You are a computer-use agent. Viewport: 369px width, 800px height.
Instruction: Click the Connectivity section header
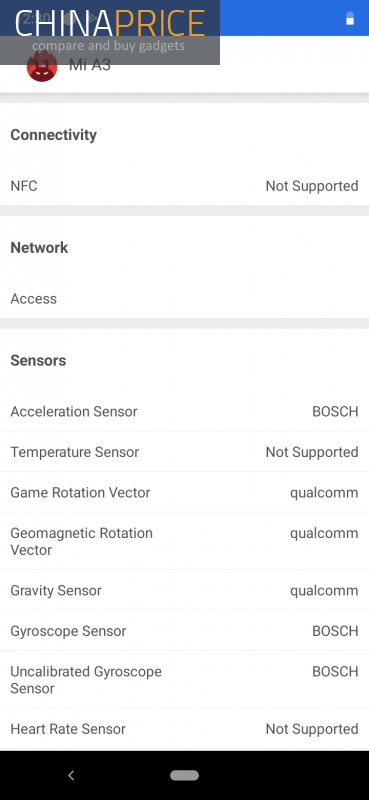coord(54,135)
